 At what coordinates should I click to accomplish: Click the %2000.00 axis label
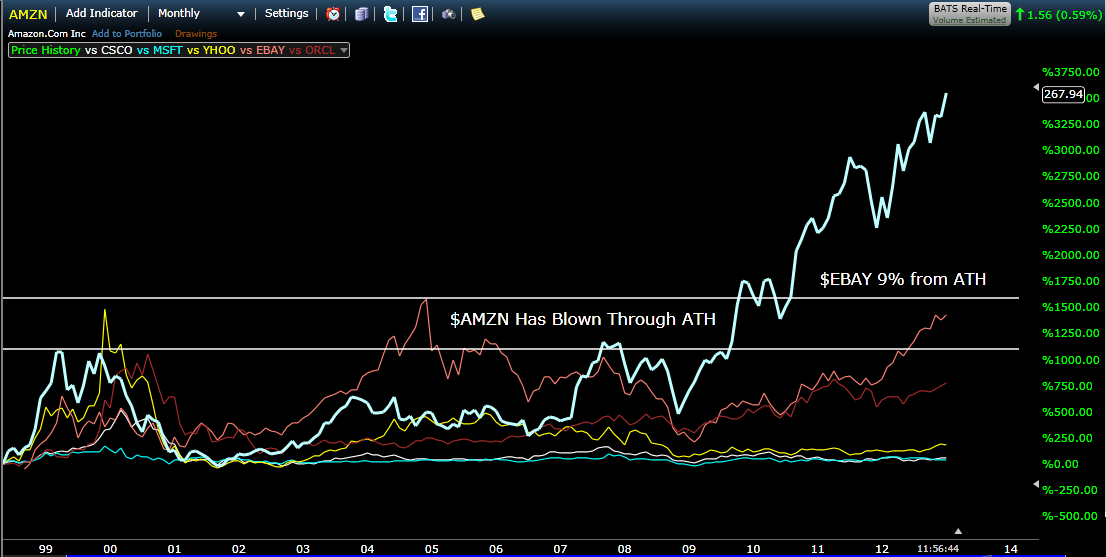[x=1070, y=255]
